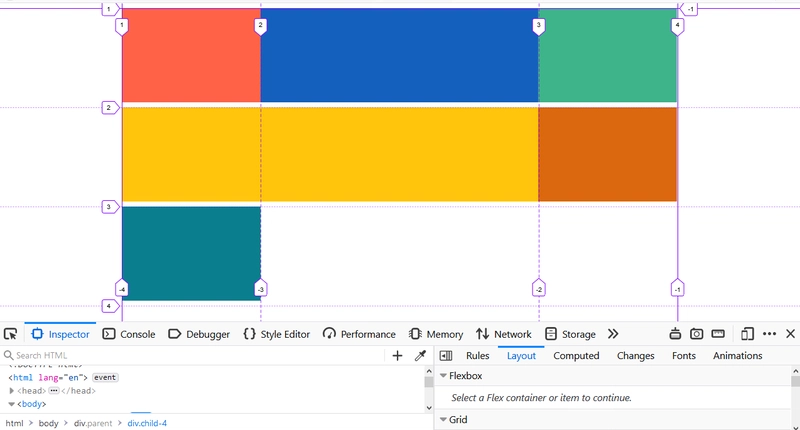The width and height of the screenshot is (800, 430).
Task: Open the Network panel
Action: pos(504,334)
